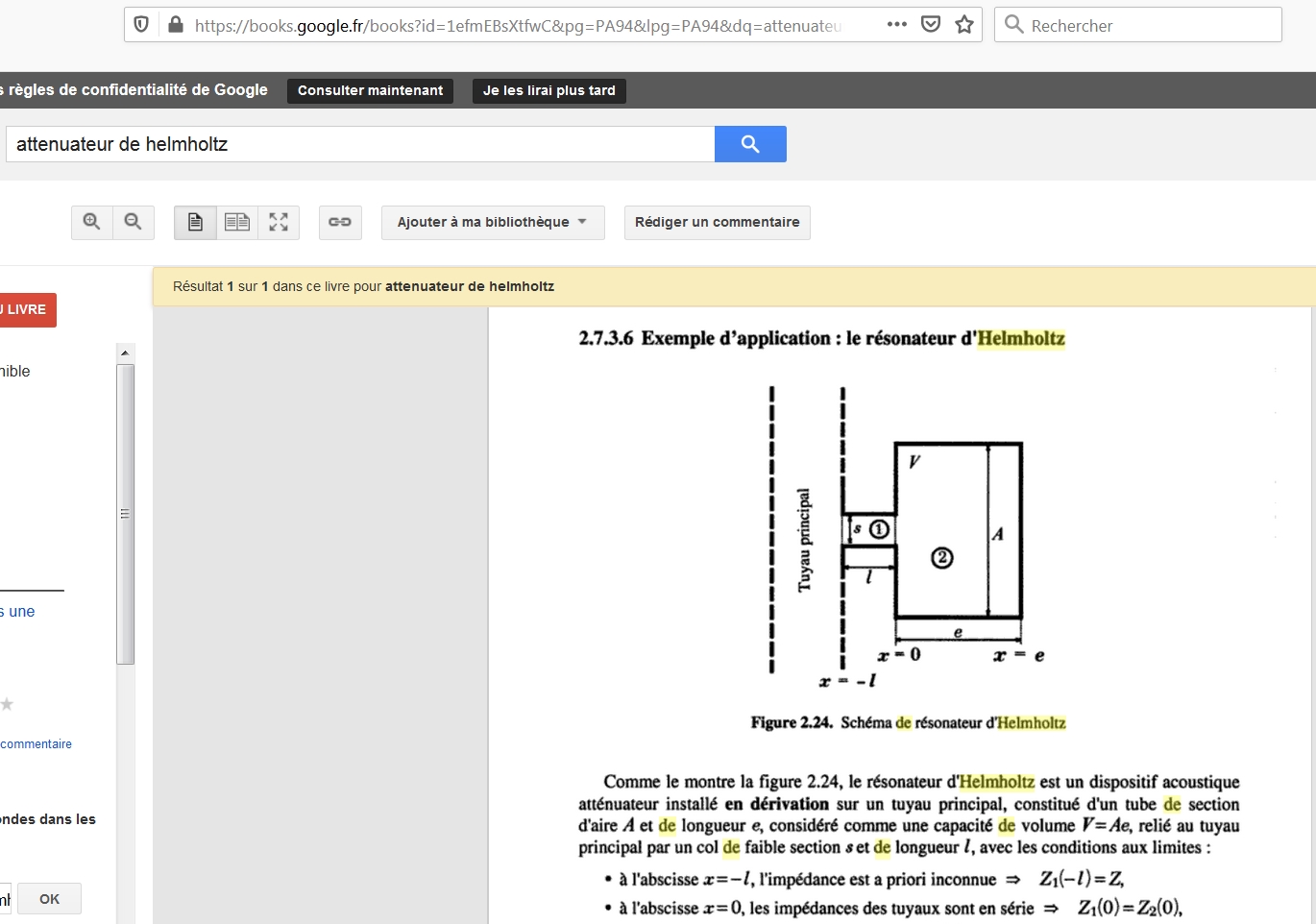Click the sidebar OK button

click(49, 899)
